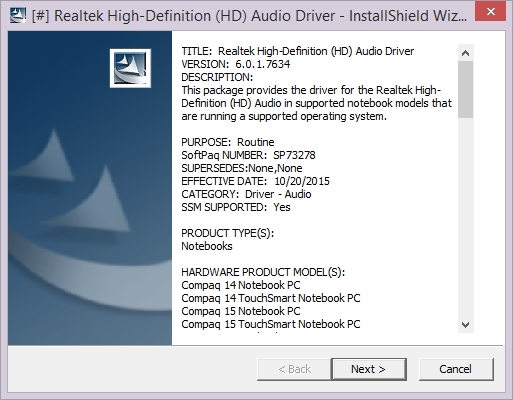Click the 'Compaq 15 Notebook PC' line

point(241,311)
